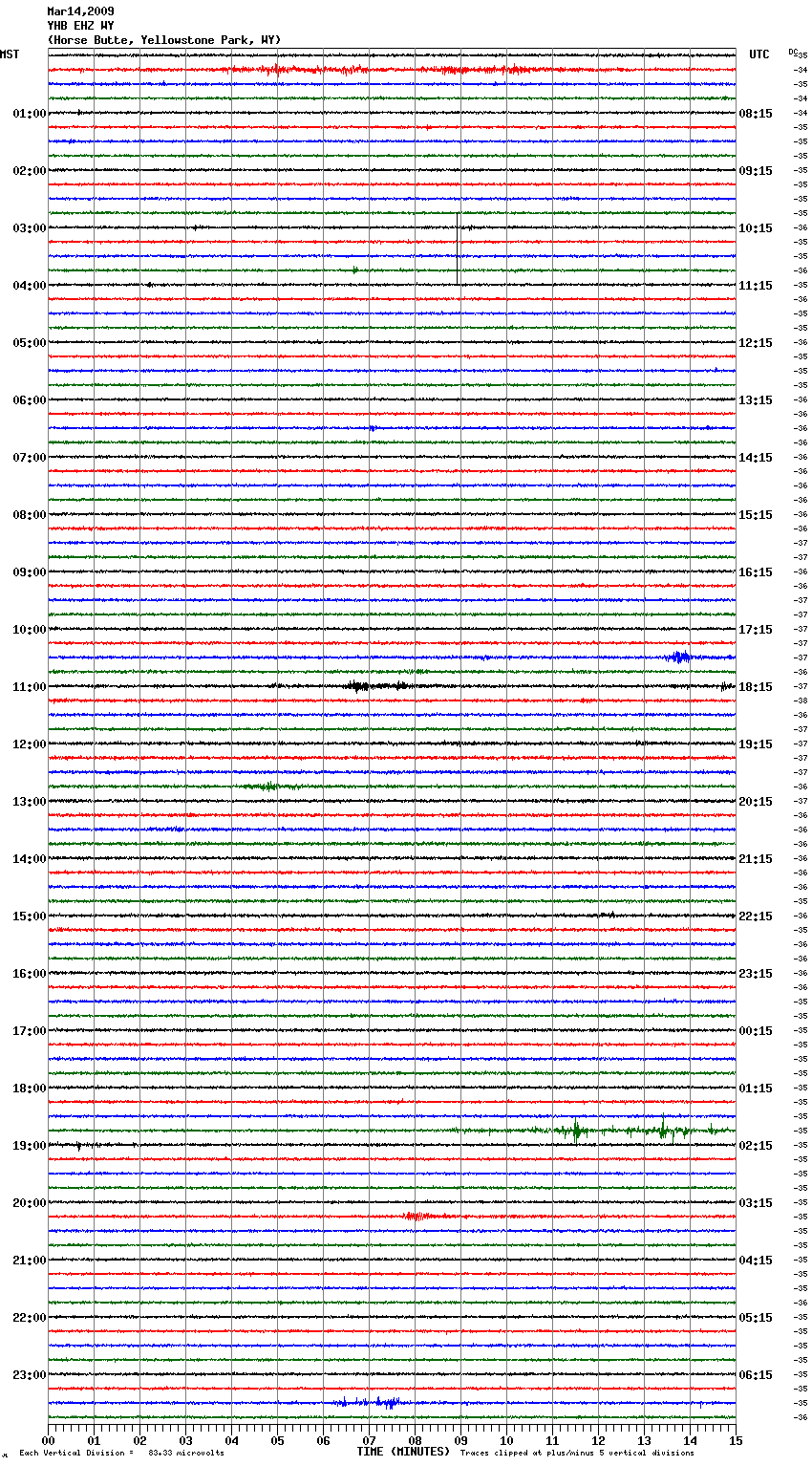Select the "02:00" MST hour label
This screenshot has height=1466, width=812.
pos(30,171)
